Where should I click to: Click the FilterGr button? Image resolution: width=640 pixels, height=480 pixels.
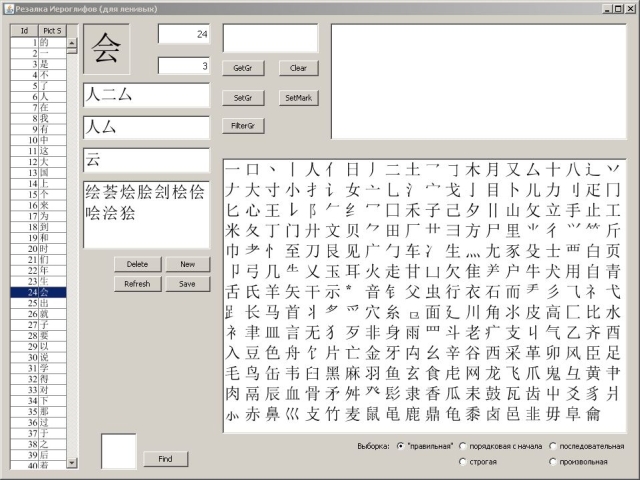coord(243,126)
